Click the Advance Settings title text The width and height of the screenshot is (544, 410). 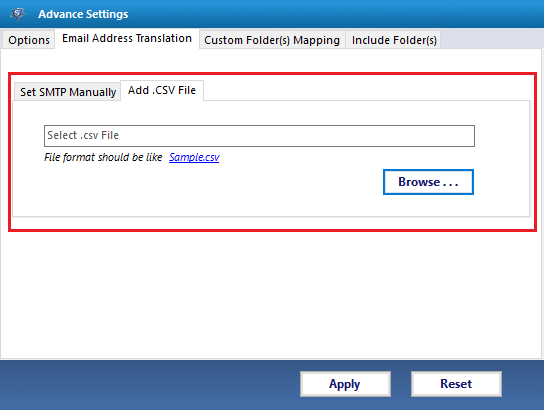pos(83,14)
